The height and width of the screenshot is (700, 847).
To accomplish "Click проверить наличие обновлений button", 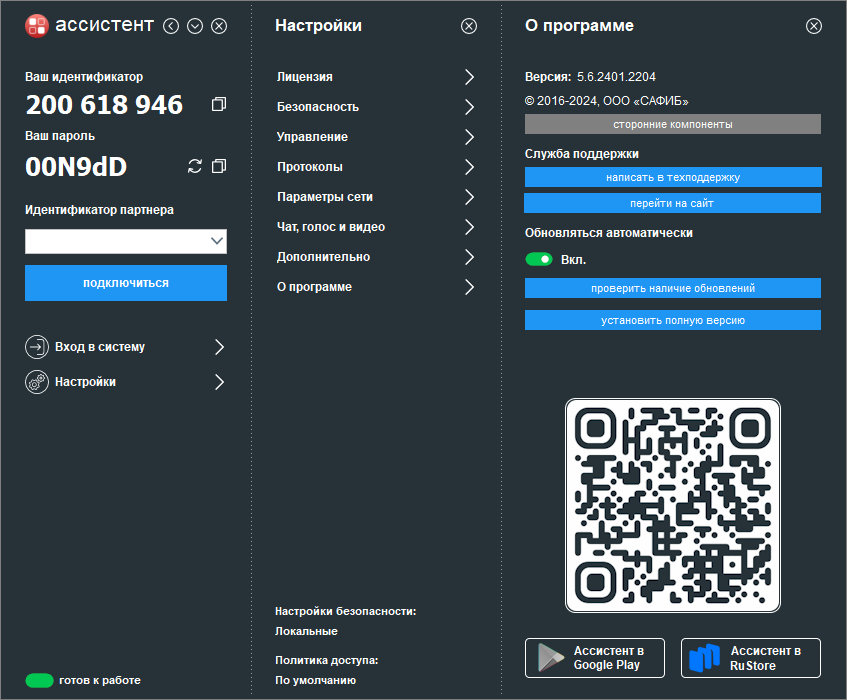I will pos(673,288).
